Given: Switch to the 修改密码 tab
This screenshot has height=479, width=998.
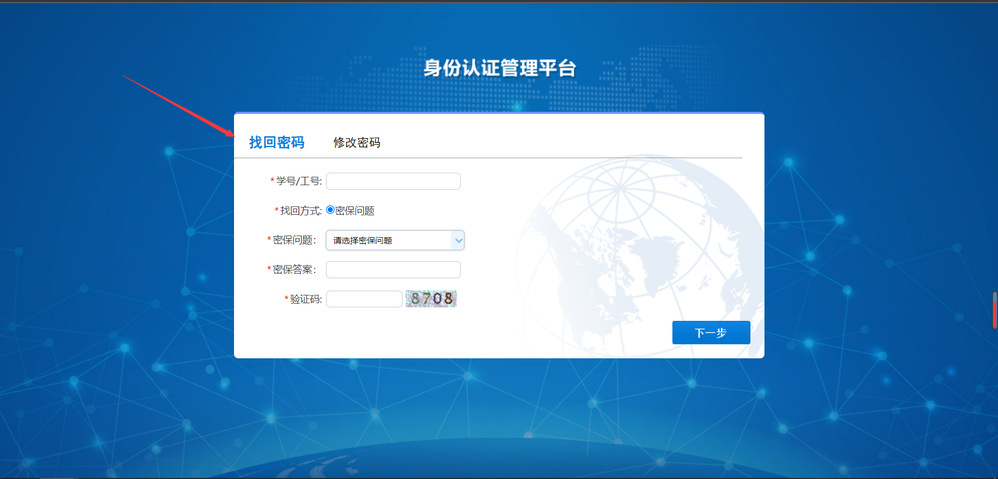Looking at the screenshot, I should 356,143.
